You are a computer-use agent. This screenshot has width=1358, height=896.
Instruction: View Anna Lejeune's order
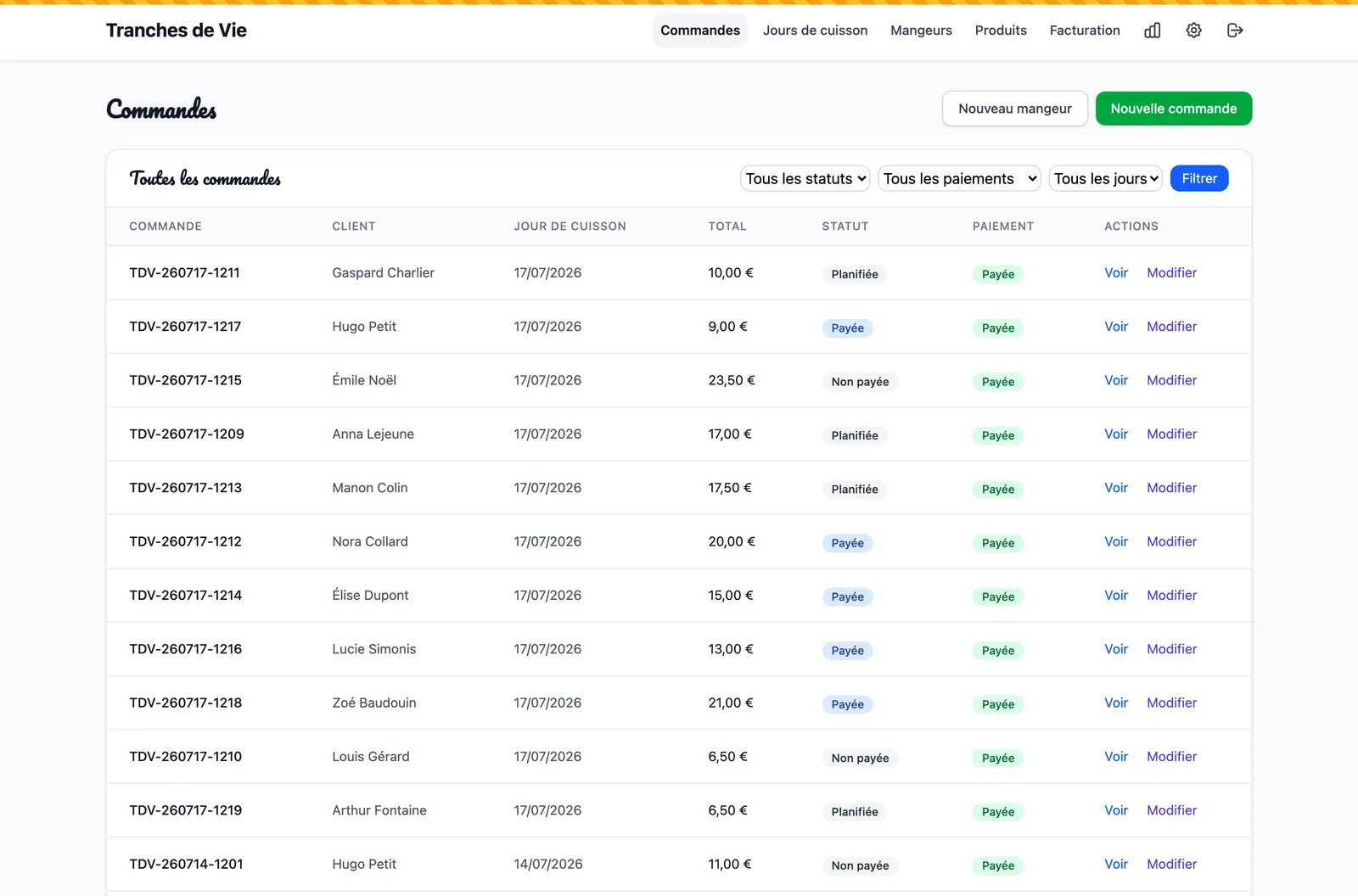[1116, 434]
